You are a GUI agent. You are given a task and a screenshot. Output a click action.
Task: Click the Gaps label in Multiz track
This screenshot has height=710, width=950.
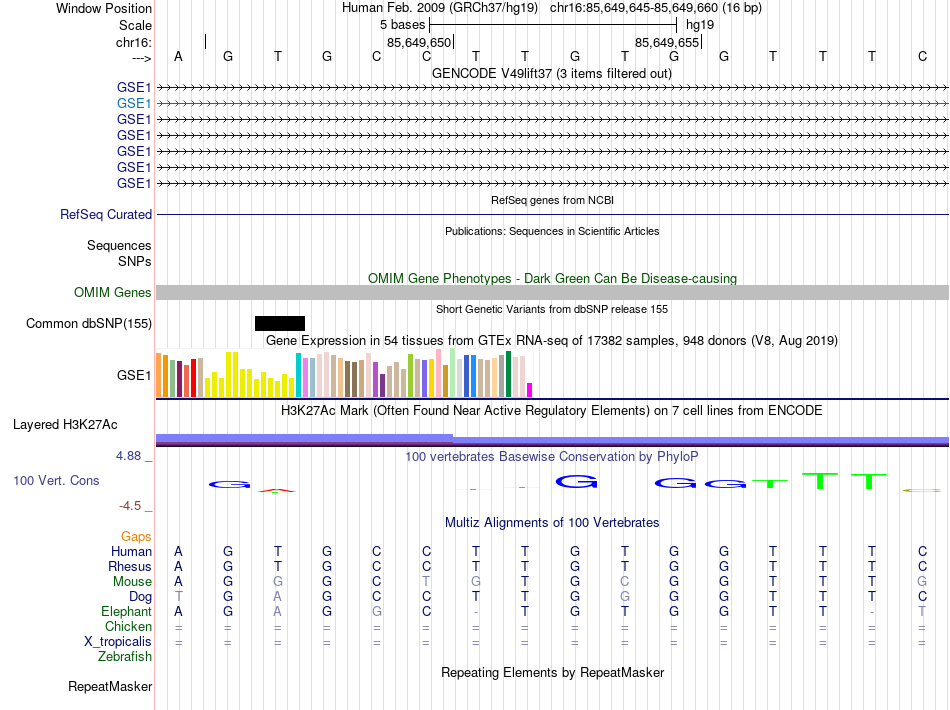[136, 537]
